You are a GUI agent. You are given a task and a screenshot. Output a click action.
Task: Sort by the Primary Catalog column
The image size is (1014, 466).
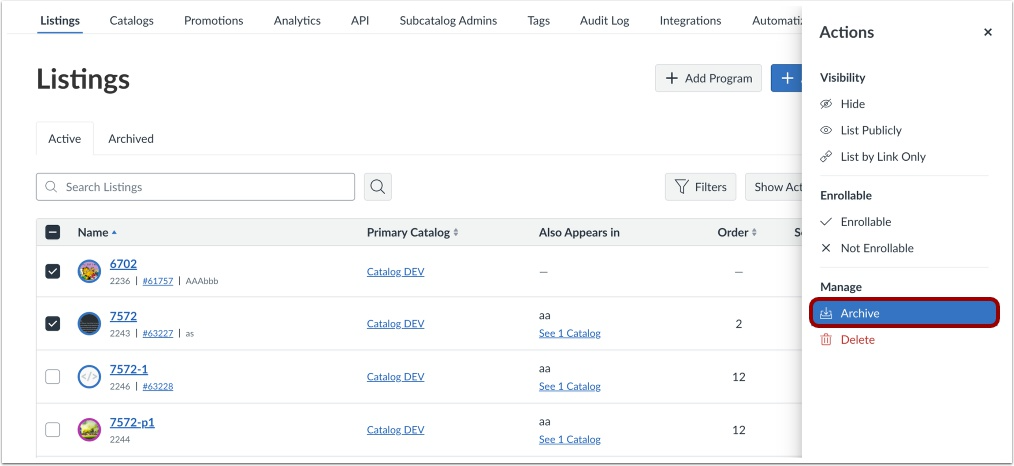tap(413, 233)
